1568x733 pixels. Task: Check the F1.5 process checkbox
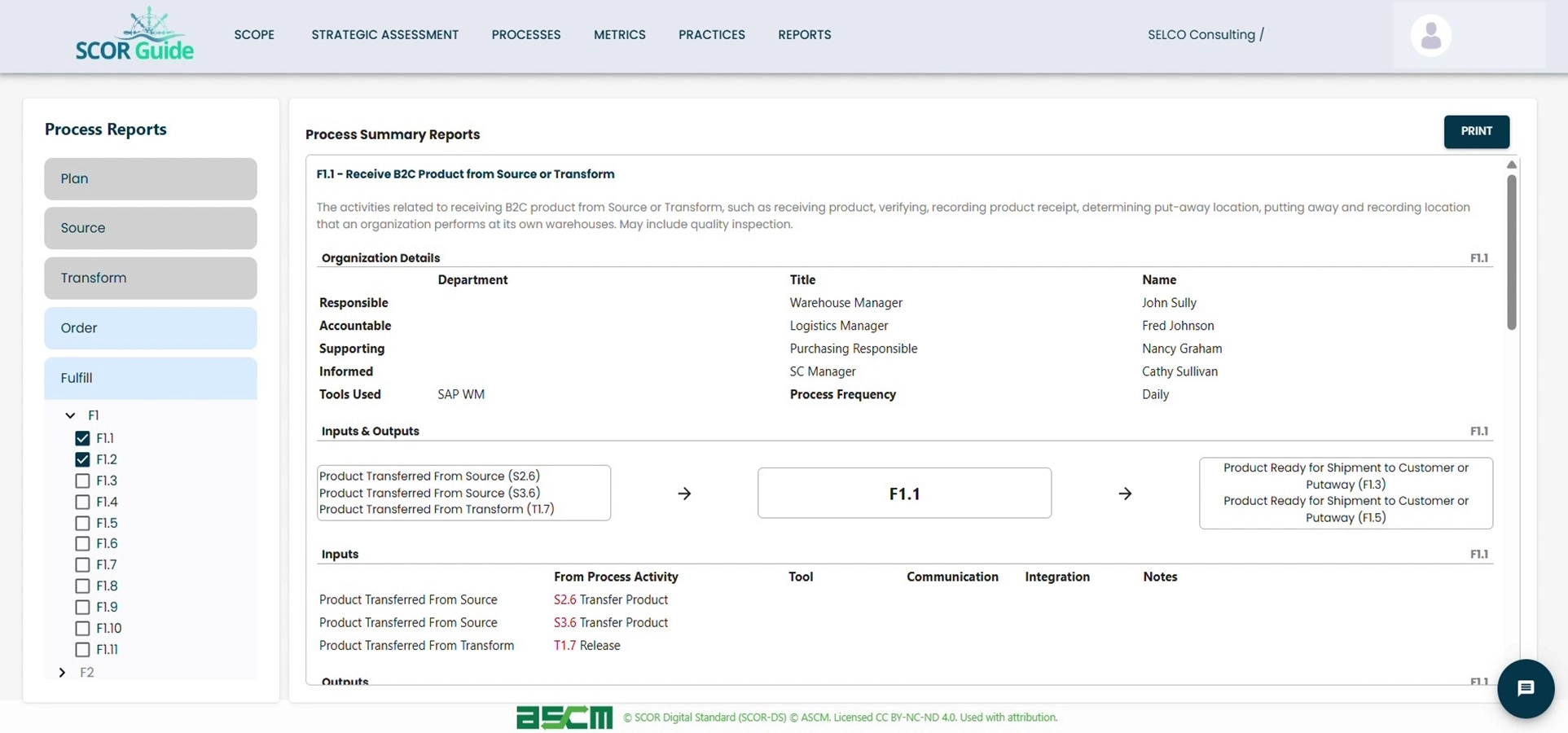coord(82,523)
